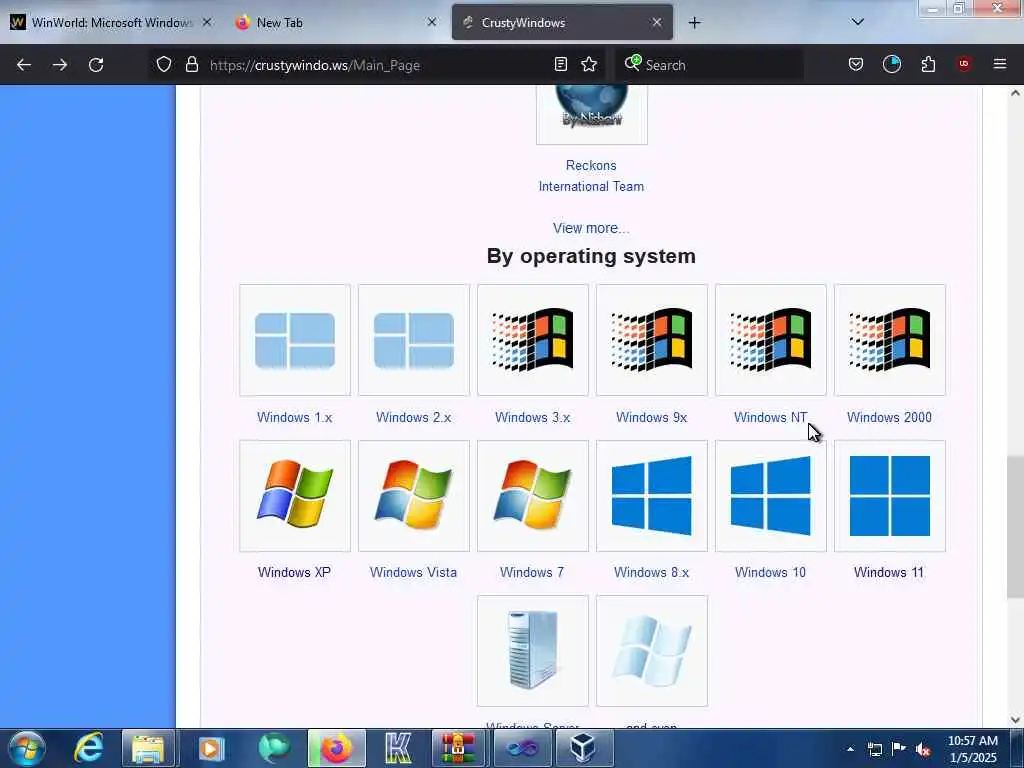The height and width of the screenshot is (768, 1024).
Task: Open the Windows Server tower thumbnail
Action: [532, 650]
